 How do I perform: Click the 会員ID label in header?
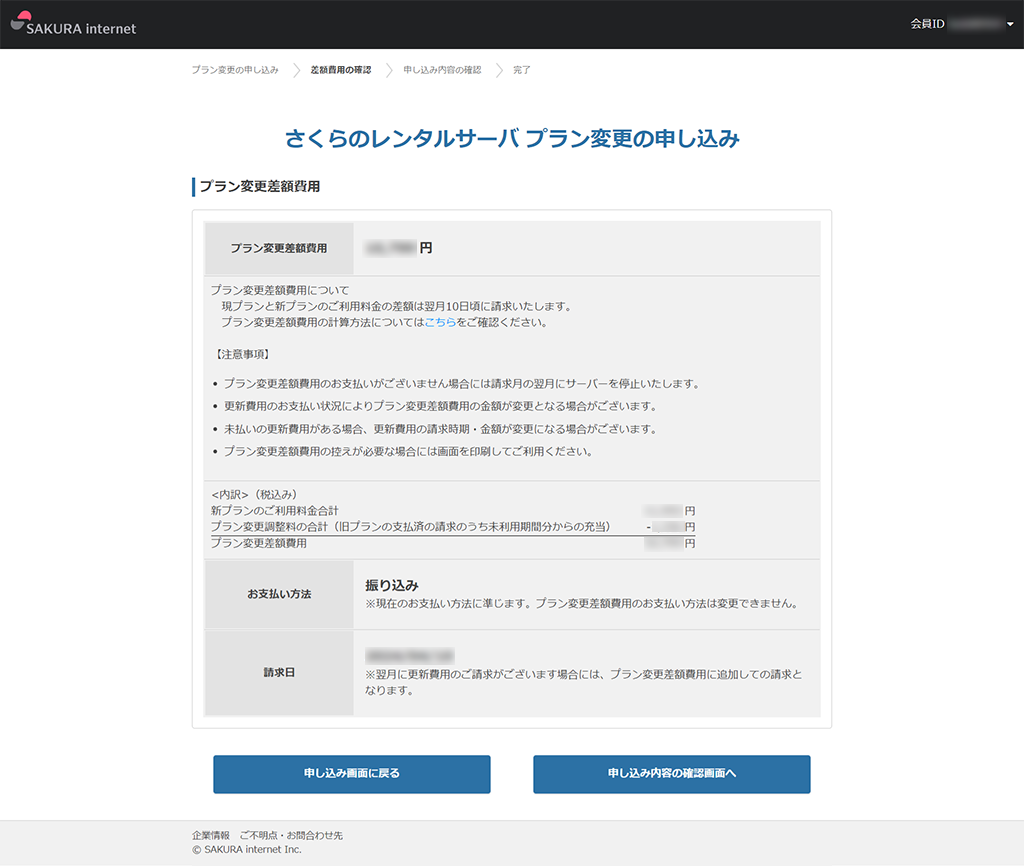[x=927, y=24]
